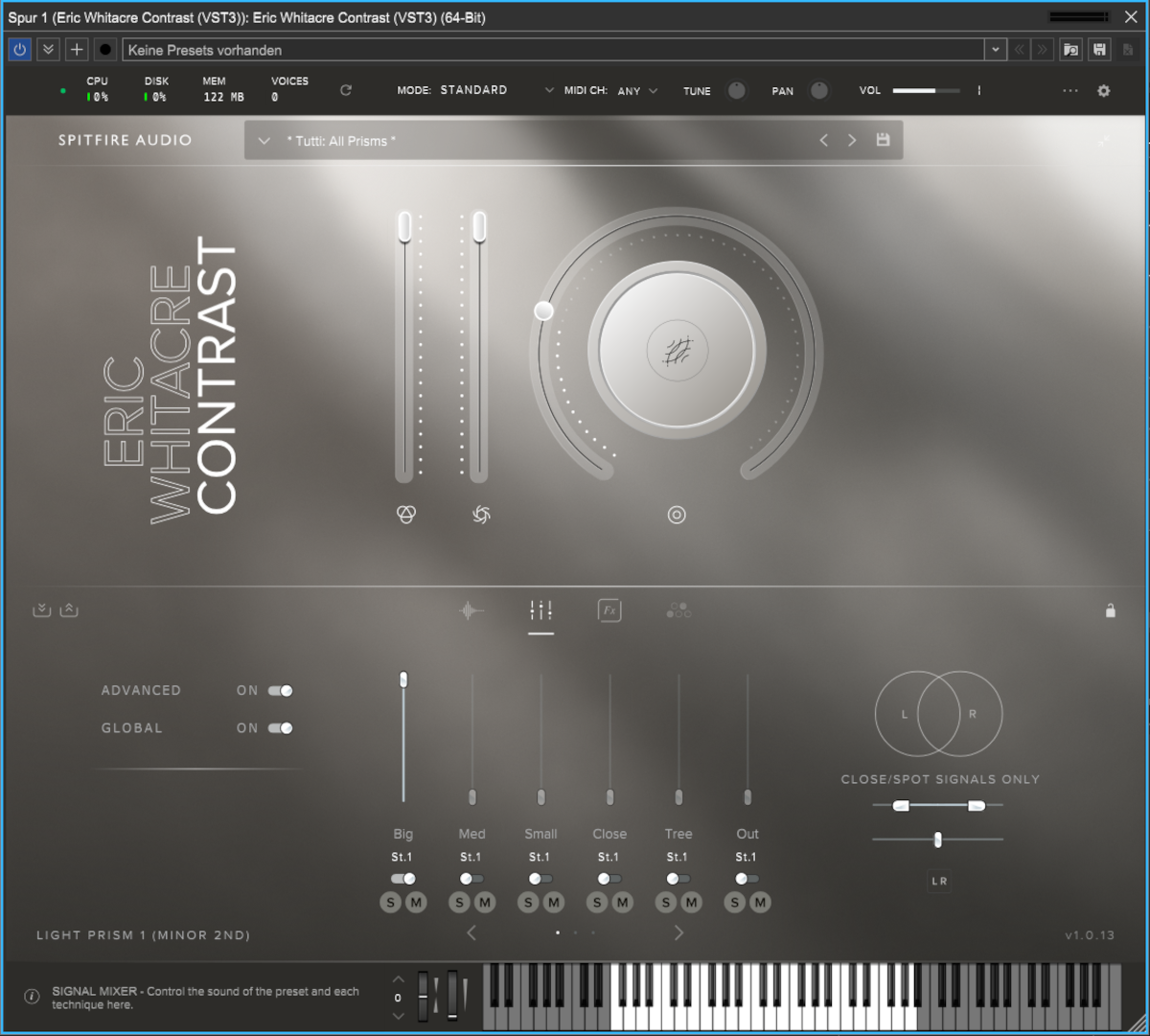
Task: Click the TUNE knob
Action: [736, 90]
